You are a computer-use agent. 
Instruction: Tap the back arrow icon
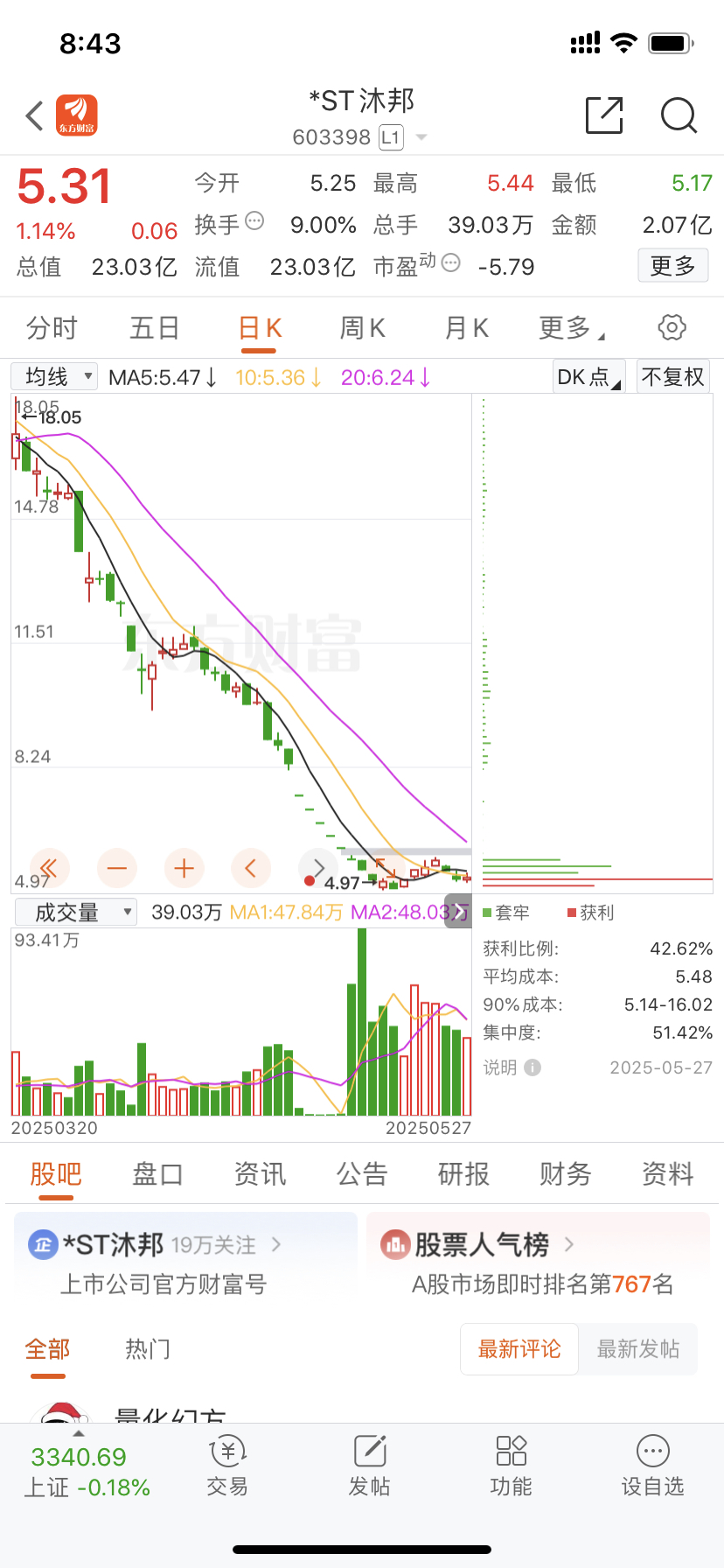click(34, 115)
